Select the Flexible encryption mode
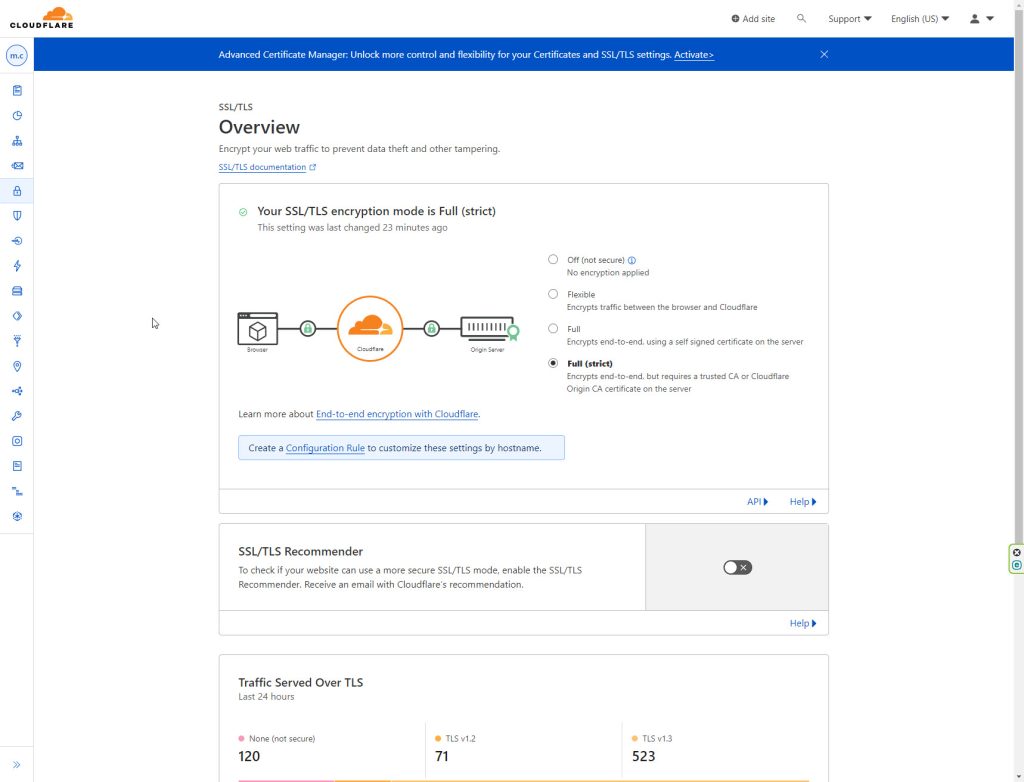 tap(553, 294)
